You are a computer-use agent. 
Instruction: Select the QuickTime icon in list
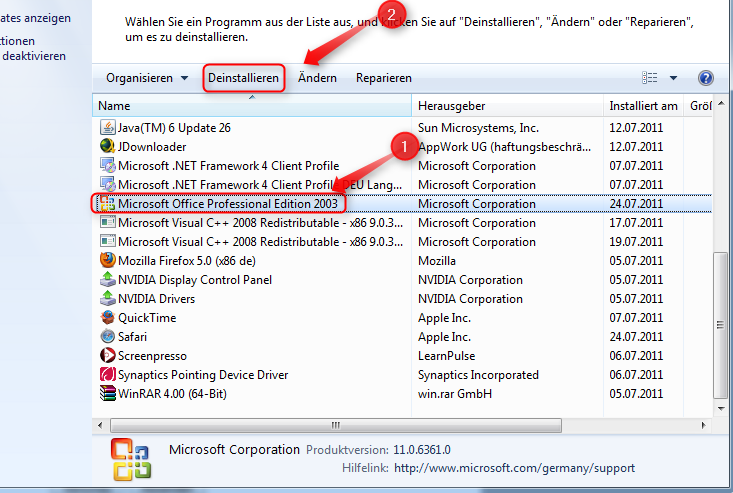click(108, 318)
